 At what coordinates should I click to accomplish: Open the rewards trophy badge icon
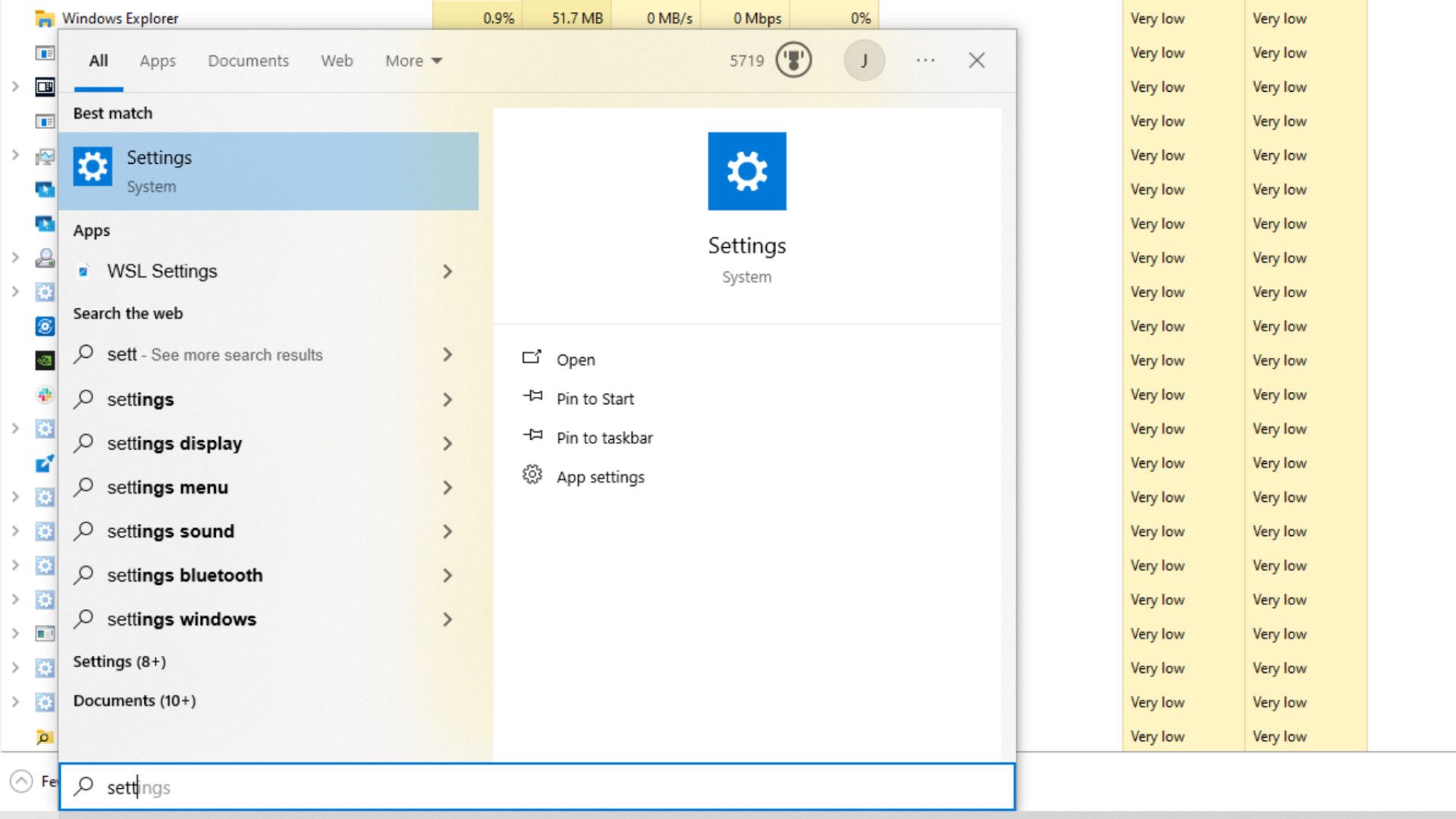[793, 60]
